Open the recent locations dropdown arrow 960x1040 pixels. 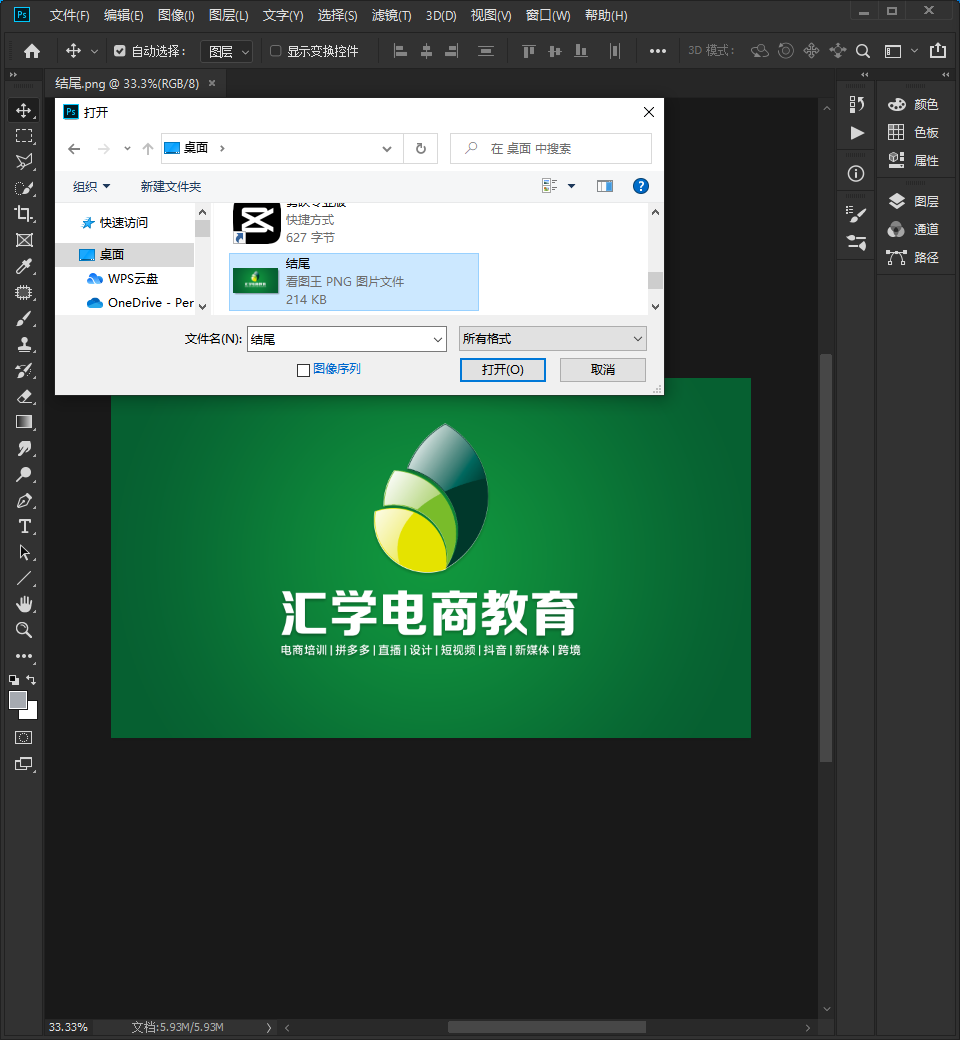click(127, 149)
